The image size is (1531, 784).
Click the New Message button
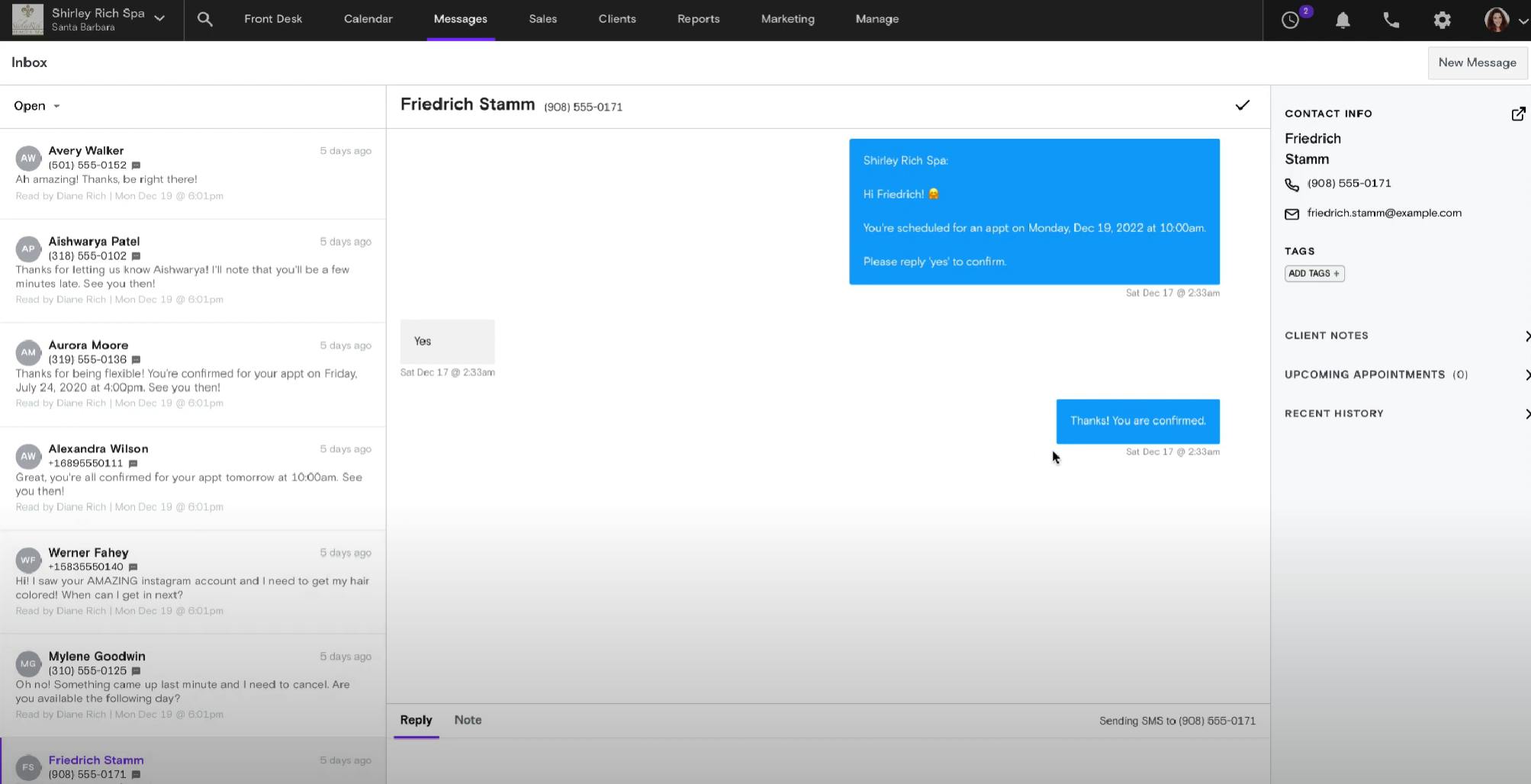pyautogui.click(x=1478, y=63)
